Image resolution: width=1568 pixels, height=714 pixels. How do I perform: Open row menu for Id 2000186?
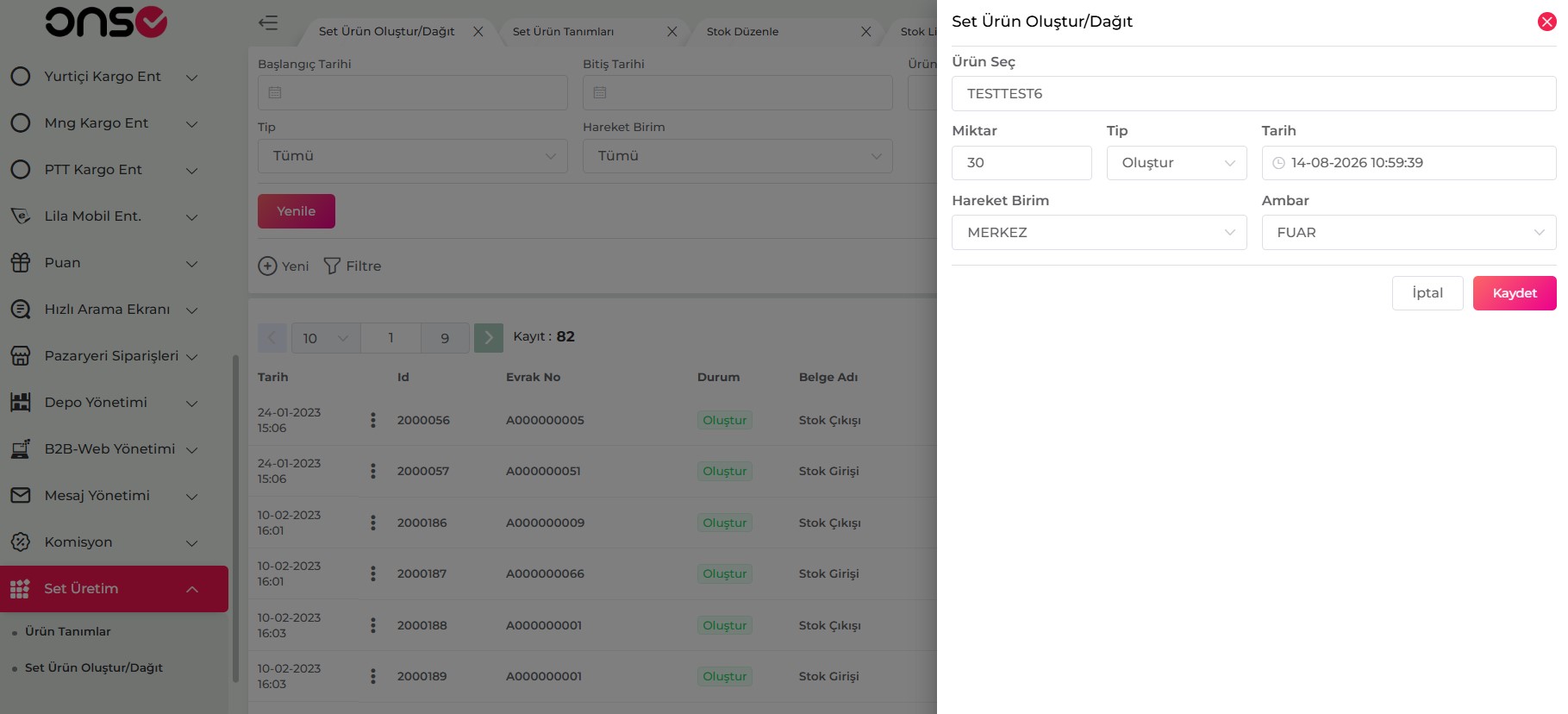(x=373, y=523)
